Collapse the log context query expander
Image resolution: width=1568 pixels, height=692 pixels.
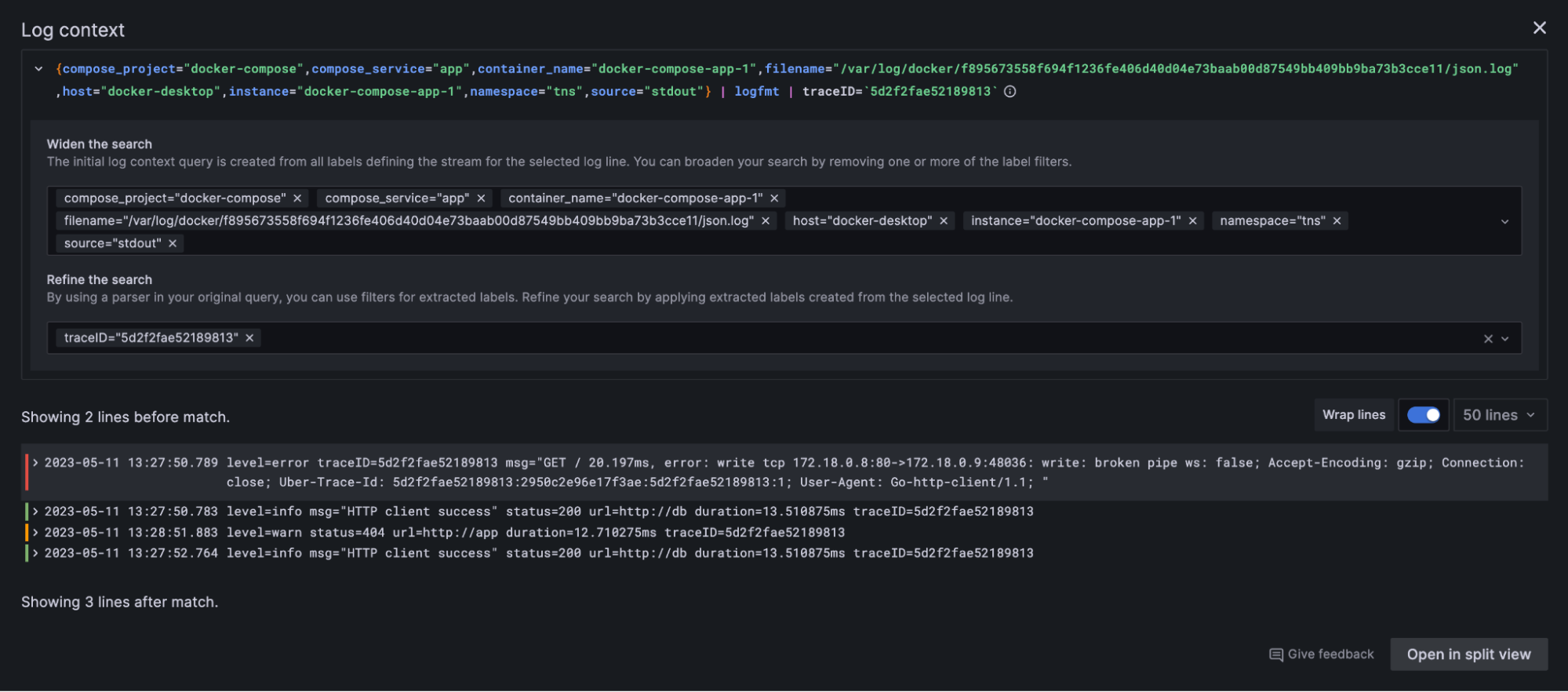38,69
